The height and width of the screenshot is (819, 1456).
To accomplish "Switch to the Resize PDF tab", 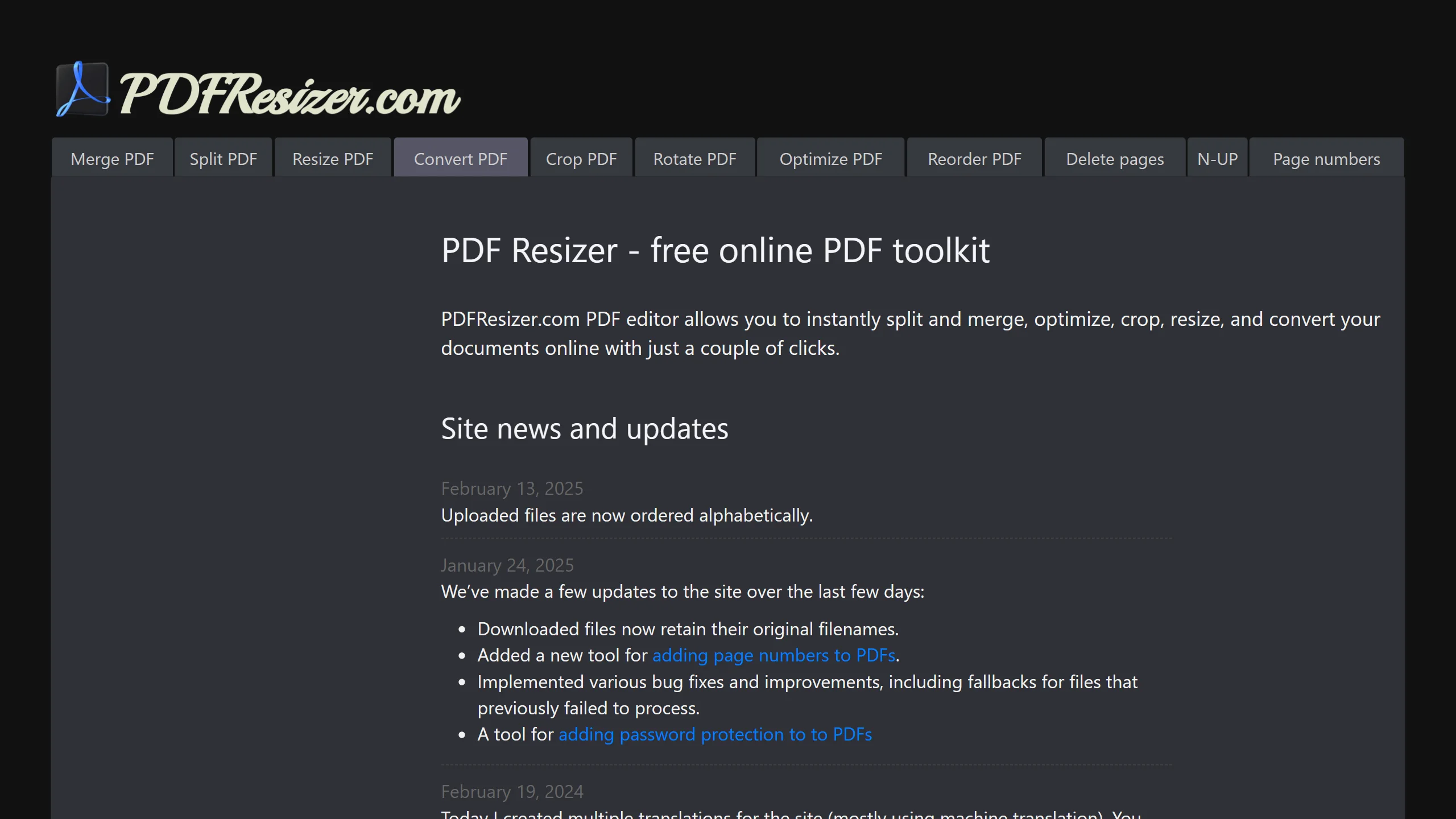I will tap(333, 159).
